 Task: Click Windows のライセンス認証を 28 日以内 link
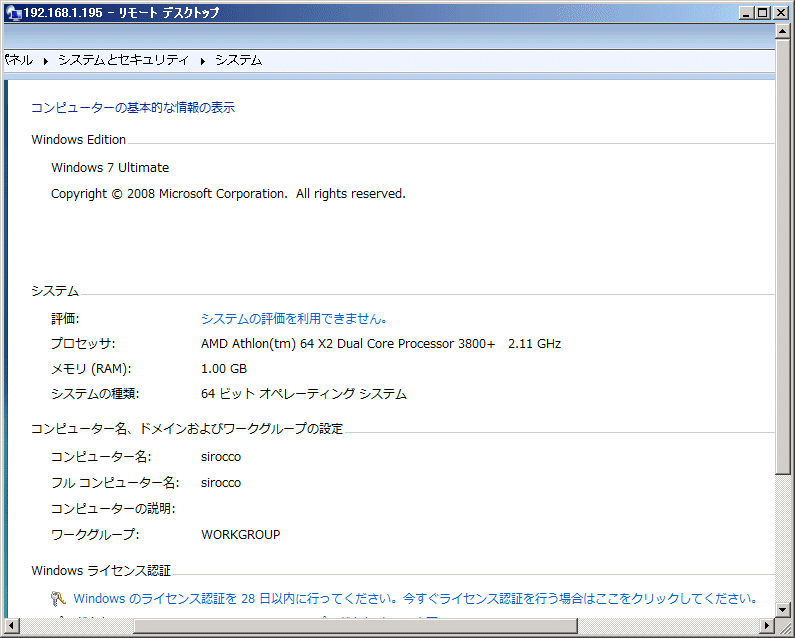(x=415, y=599)
